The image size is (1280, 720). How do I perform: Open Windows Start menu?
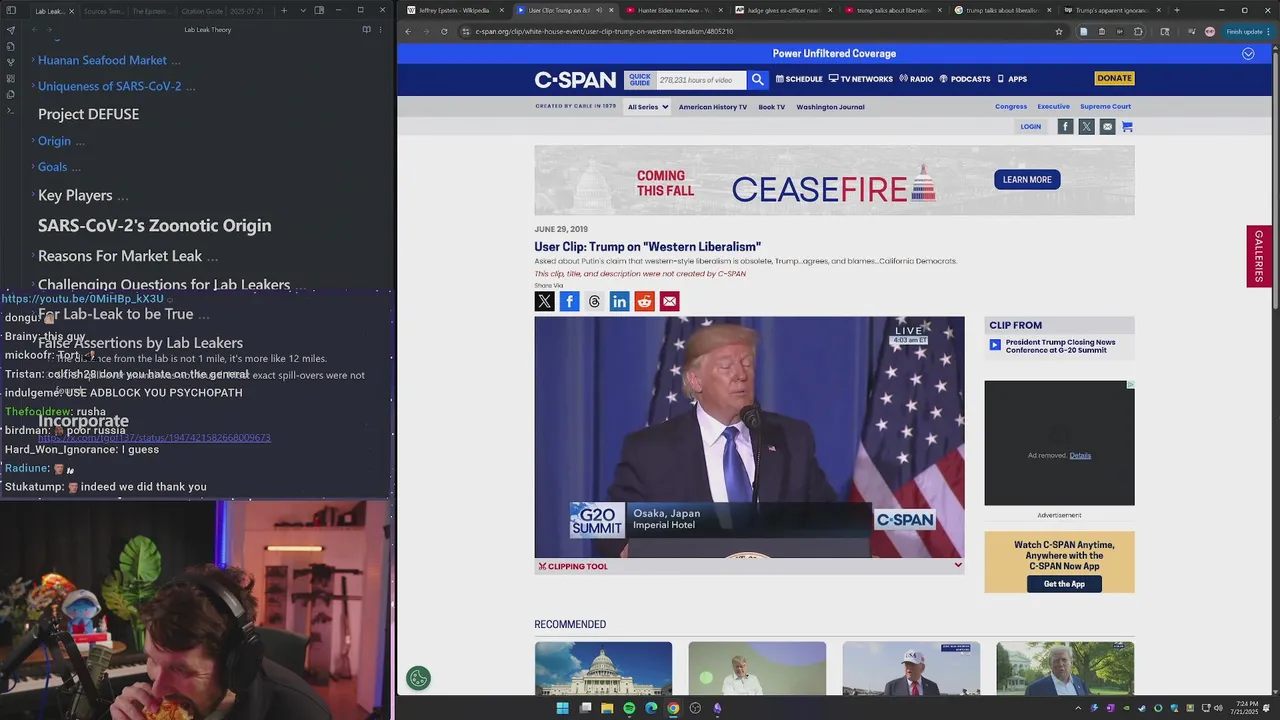562,708
